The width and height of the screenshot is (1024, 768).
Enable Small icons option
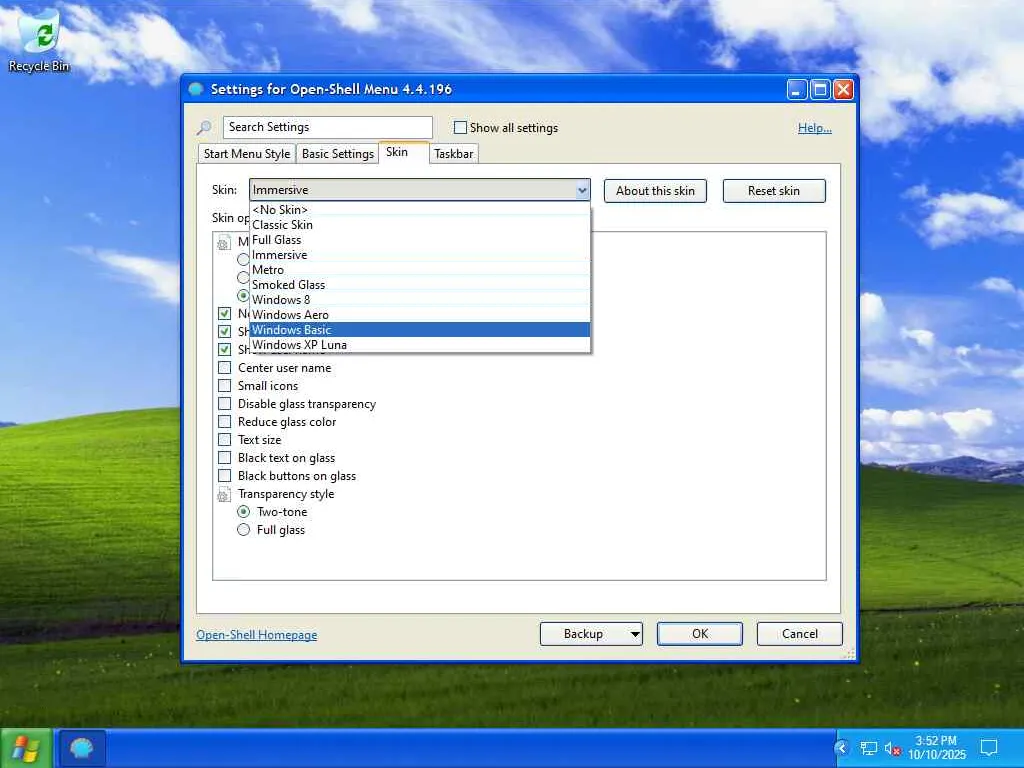pos(225,386)
